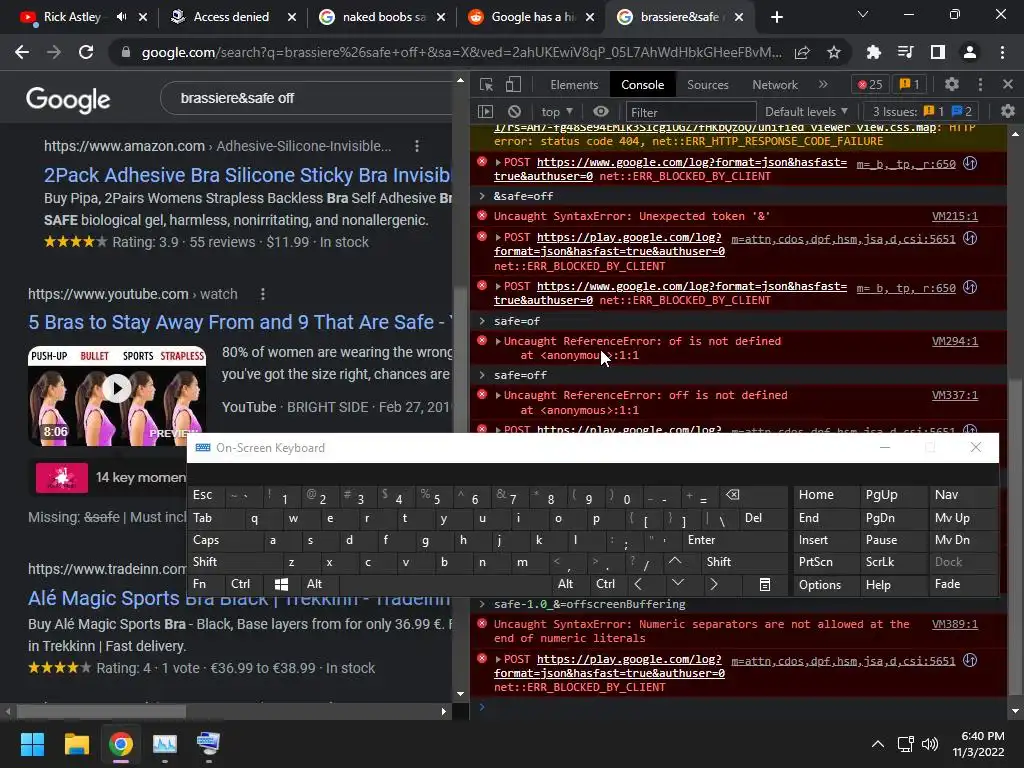
Task: Clear the console with the block icon
Action: 515,112
